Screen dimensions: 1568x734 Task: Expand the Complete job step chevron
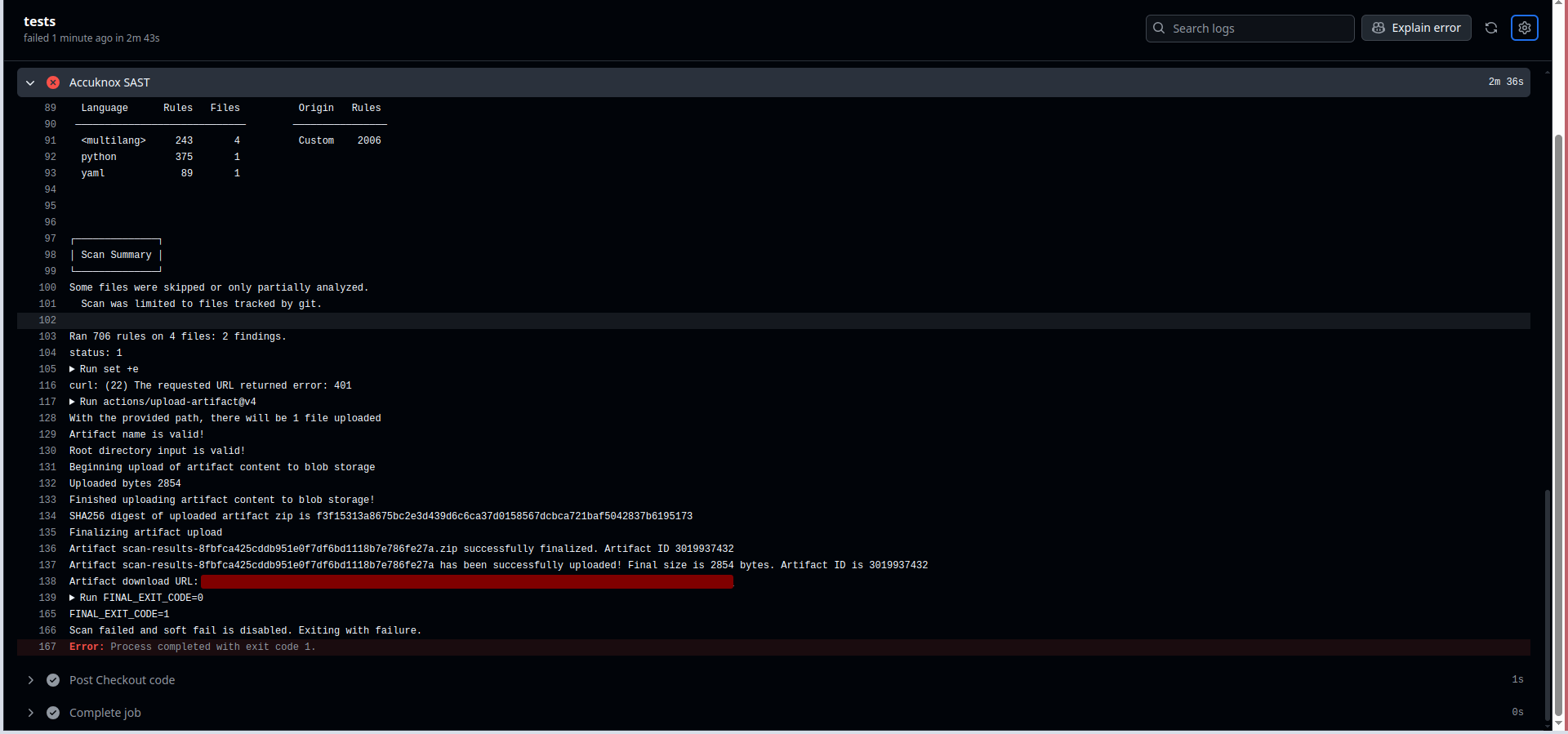point(30,713)
